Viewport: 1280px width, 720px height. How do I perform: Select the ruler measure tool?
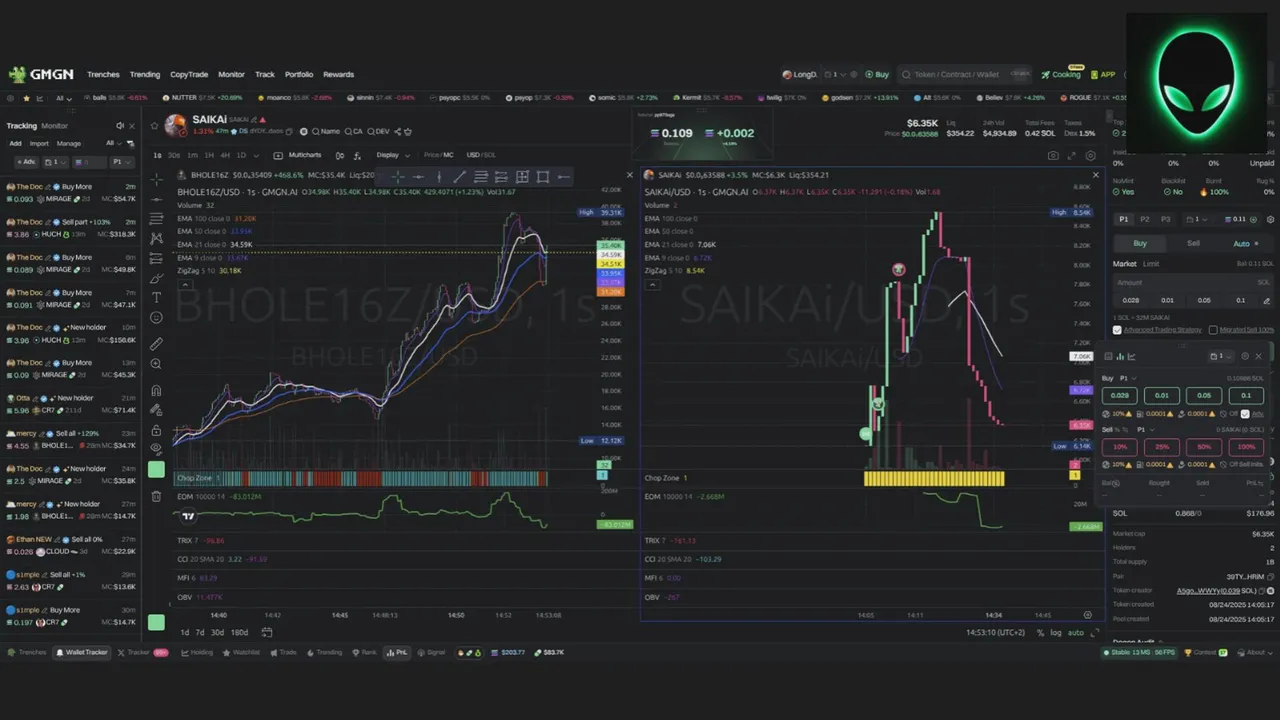coord(156,343)
